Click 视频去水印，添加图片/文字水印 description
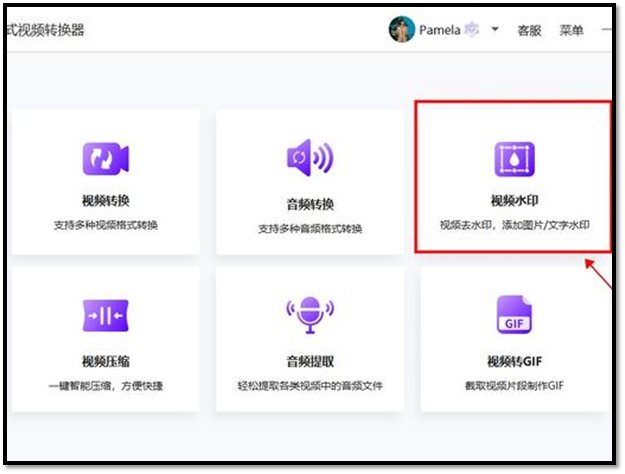The width and height of the screenshot is (625, 474). 515,225
